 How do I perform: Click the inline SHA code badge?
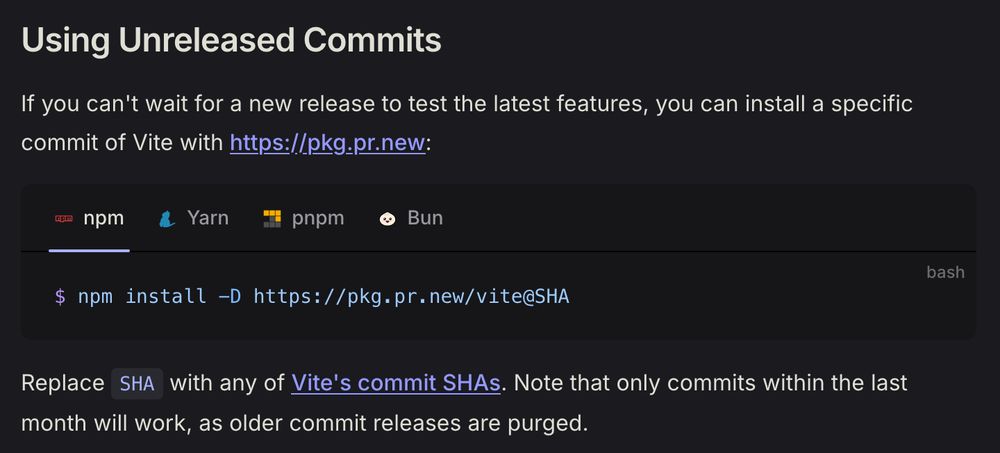click(x=137, y=383)
